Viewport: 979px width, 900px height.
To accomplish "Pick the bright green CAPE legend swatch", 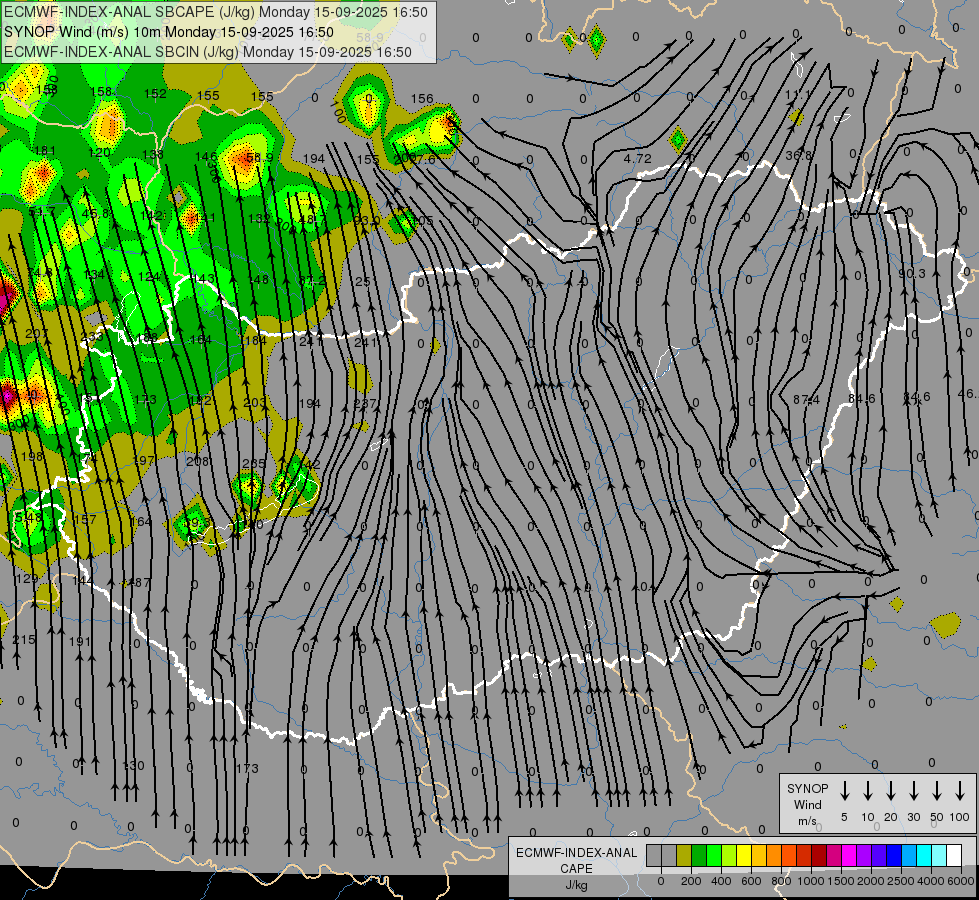I will (x=714, y=855).
